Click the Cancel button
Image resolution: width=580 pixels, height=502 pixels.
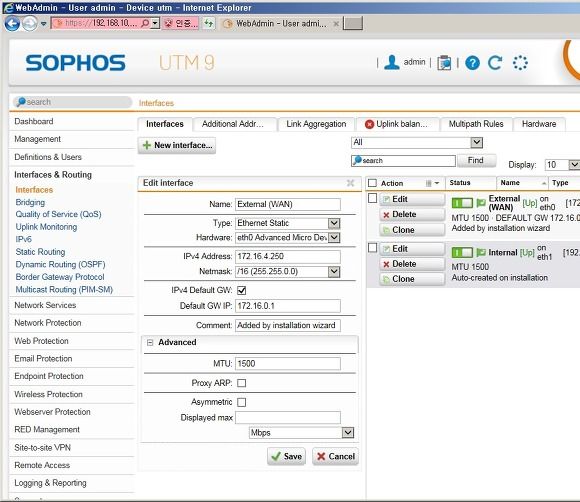coord(335,456)
